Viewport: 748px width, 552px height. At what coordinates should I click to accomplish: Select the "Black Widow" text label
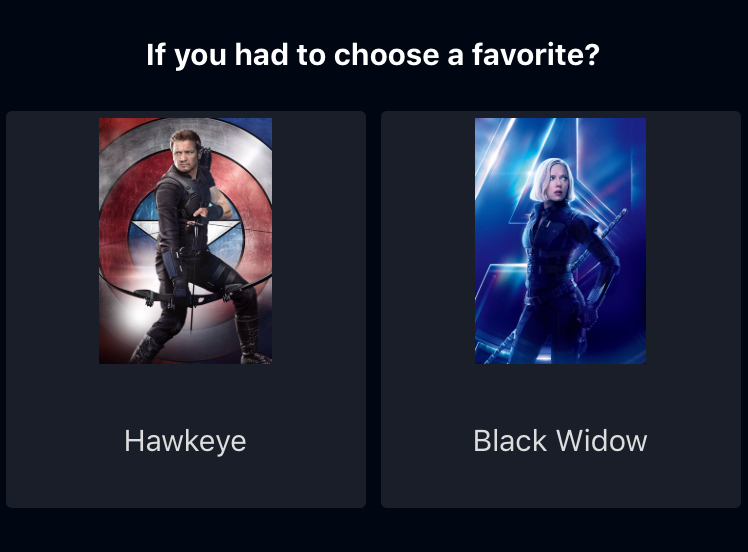561,440
